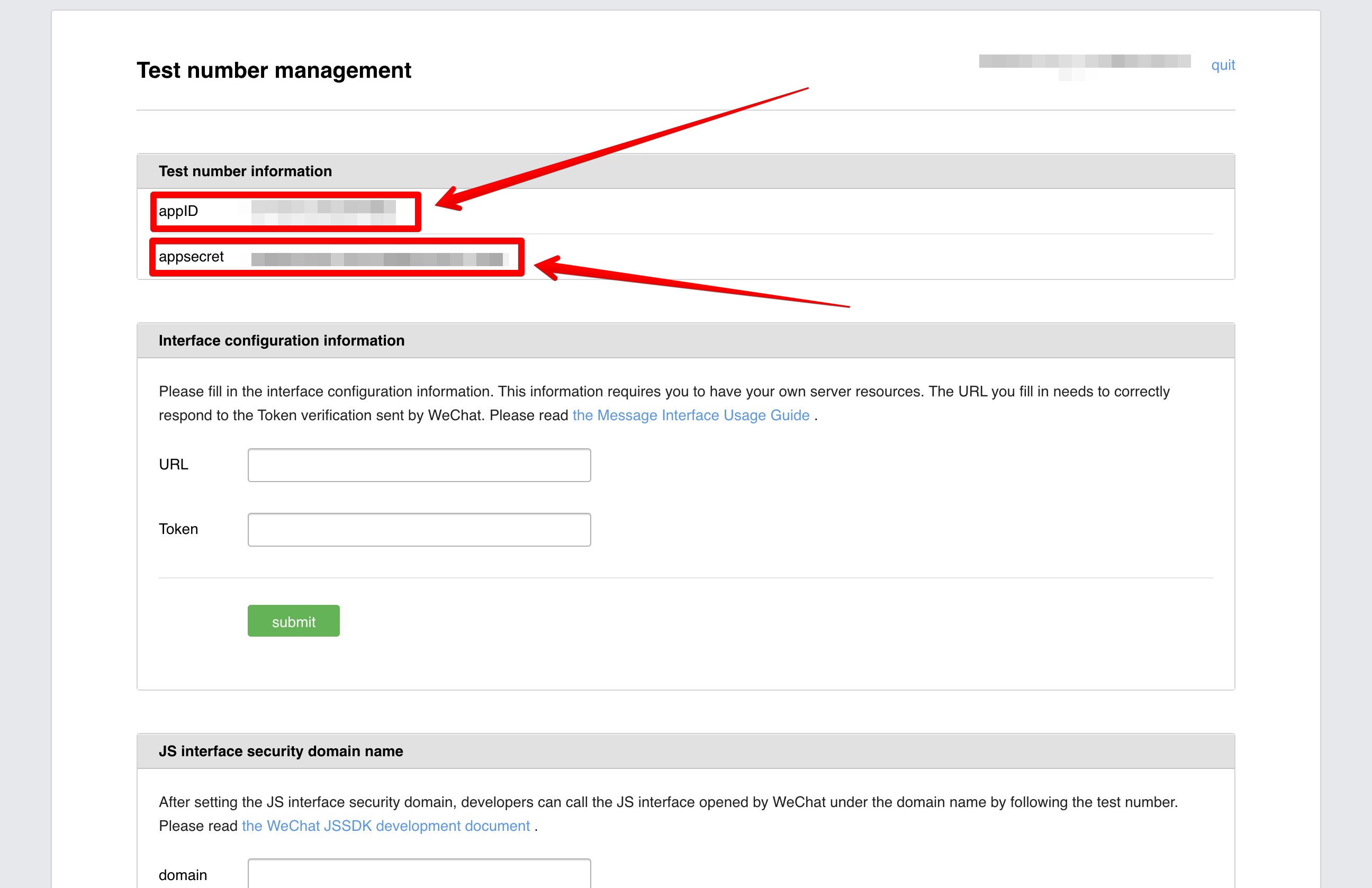
Task: Click the appsecret label
Action: point(191,257)
